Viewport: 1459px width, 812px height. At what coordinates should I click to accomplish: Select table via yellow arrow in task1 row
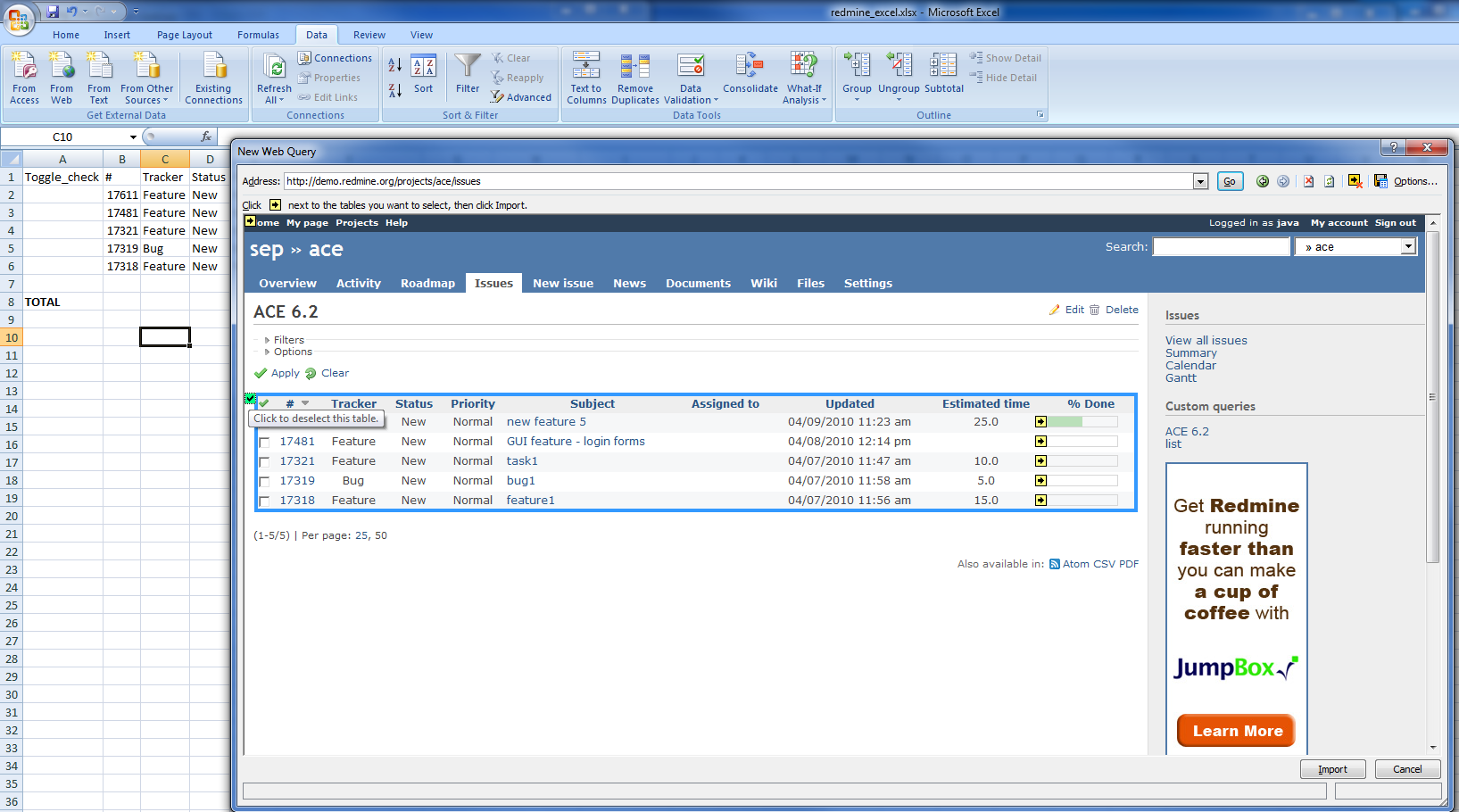tap(1040, 461)
